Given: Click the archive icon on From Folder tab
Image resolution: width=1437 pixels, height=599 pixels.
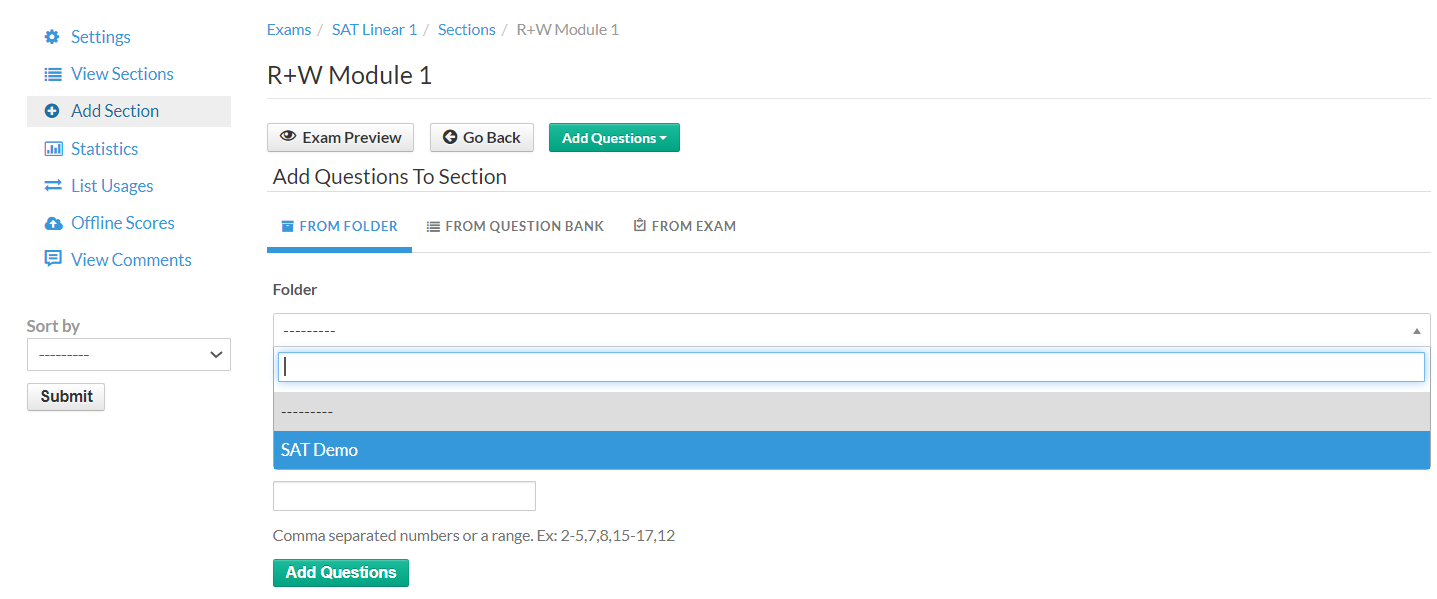Looking at the screenshot, I should pos(287,227).
